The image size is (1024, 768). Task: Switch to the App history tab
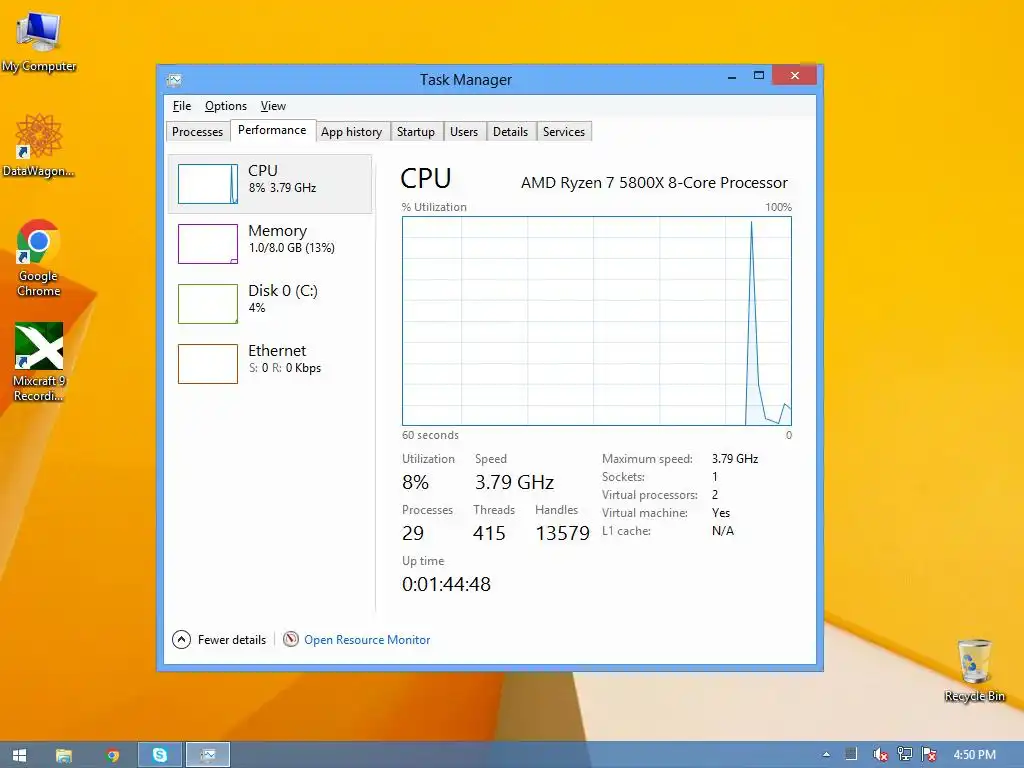(x=351, y=131)
